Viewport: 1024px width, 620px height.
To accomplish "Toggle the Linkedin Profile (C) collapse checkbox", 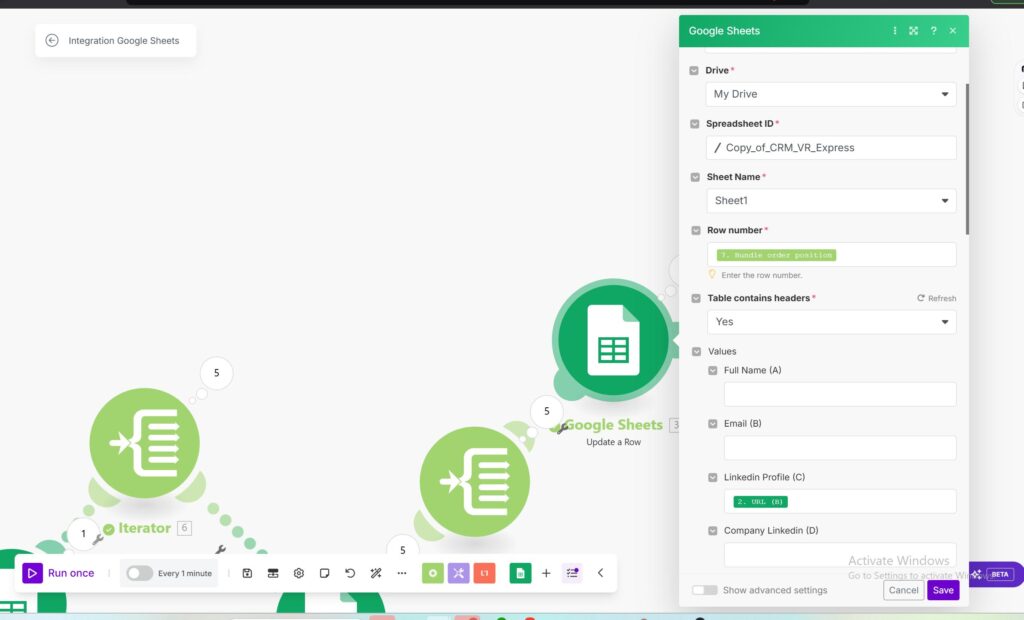I will 712,478.
